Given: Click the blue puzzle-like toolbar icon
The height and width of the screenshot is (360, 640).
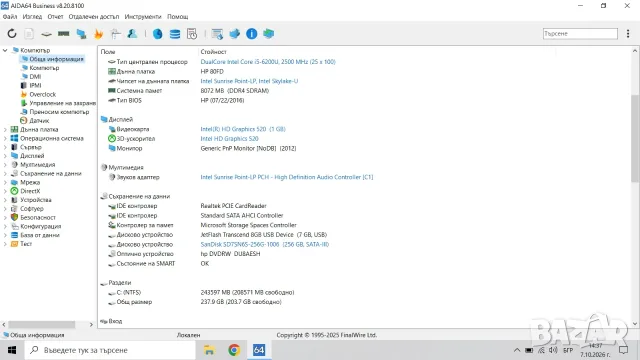Looking at the screenshot, I should tap(234, 33).
